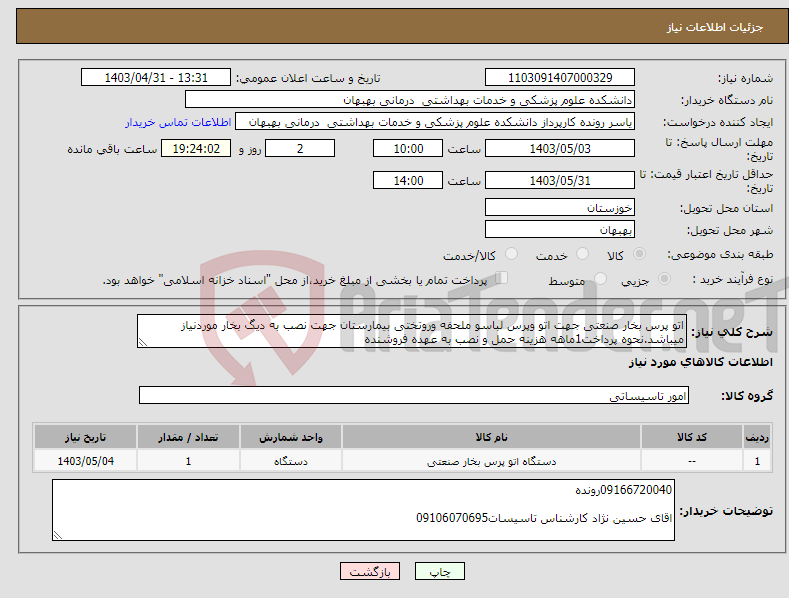Click the نام کالا column header
Image resolution: width=789 pixels, height=598 pixels.
(x=491, y=437)
